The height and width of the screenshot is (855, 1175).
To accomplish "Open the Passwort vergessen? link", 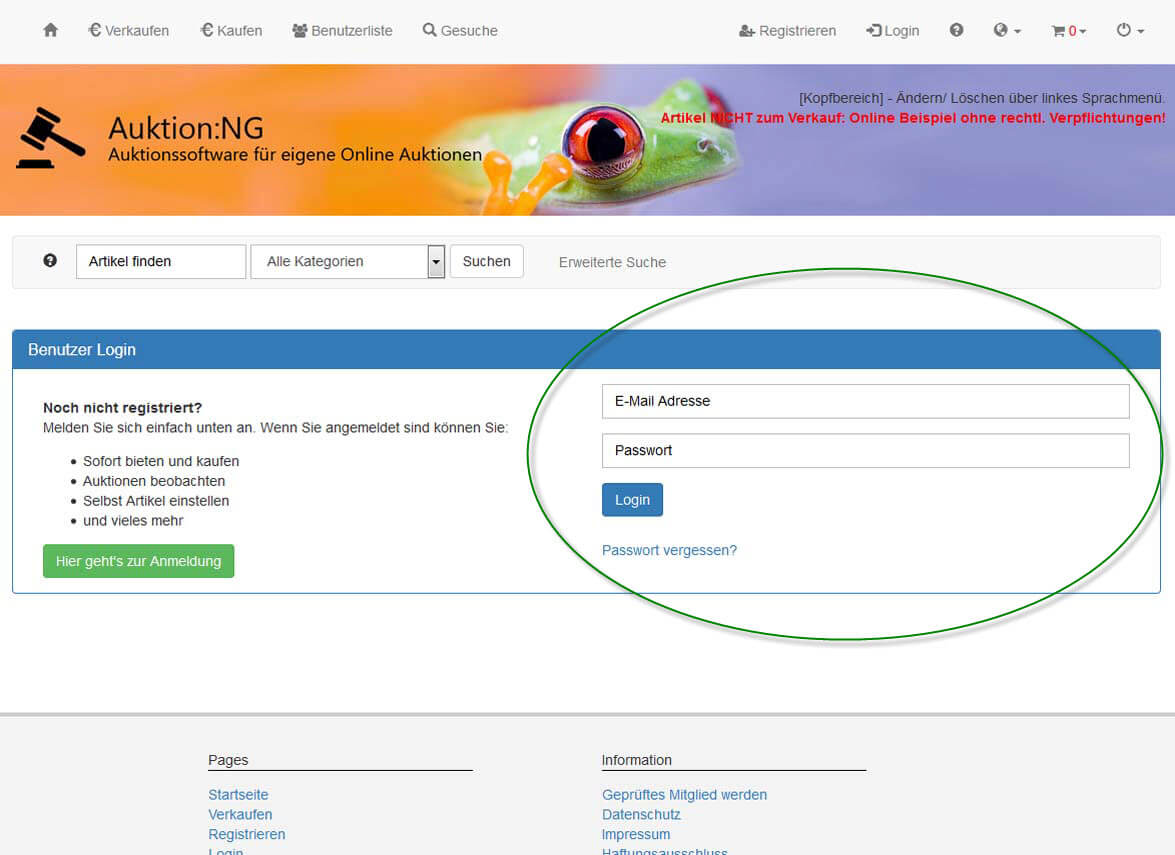I will [x=669, y=550].
